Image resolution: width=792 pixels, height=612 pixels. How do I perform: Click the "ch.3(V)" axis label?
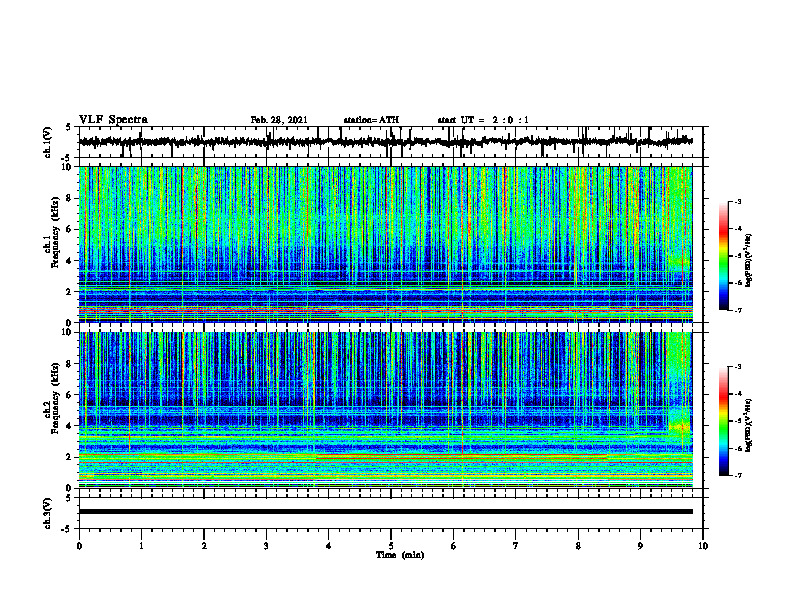pyautogui.click(x=47, y=513)
